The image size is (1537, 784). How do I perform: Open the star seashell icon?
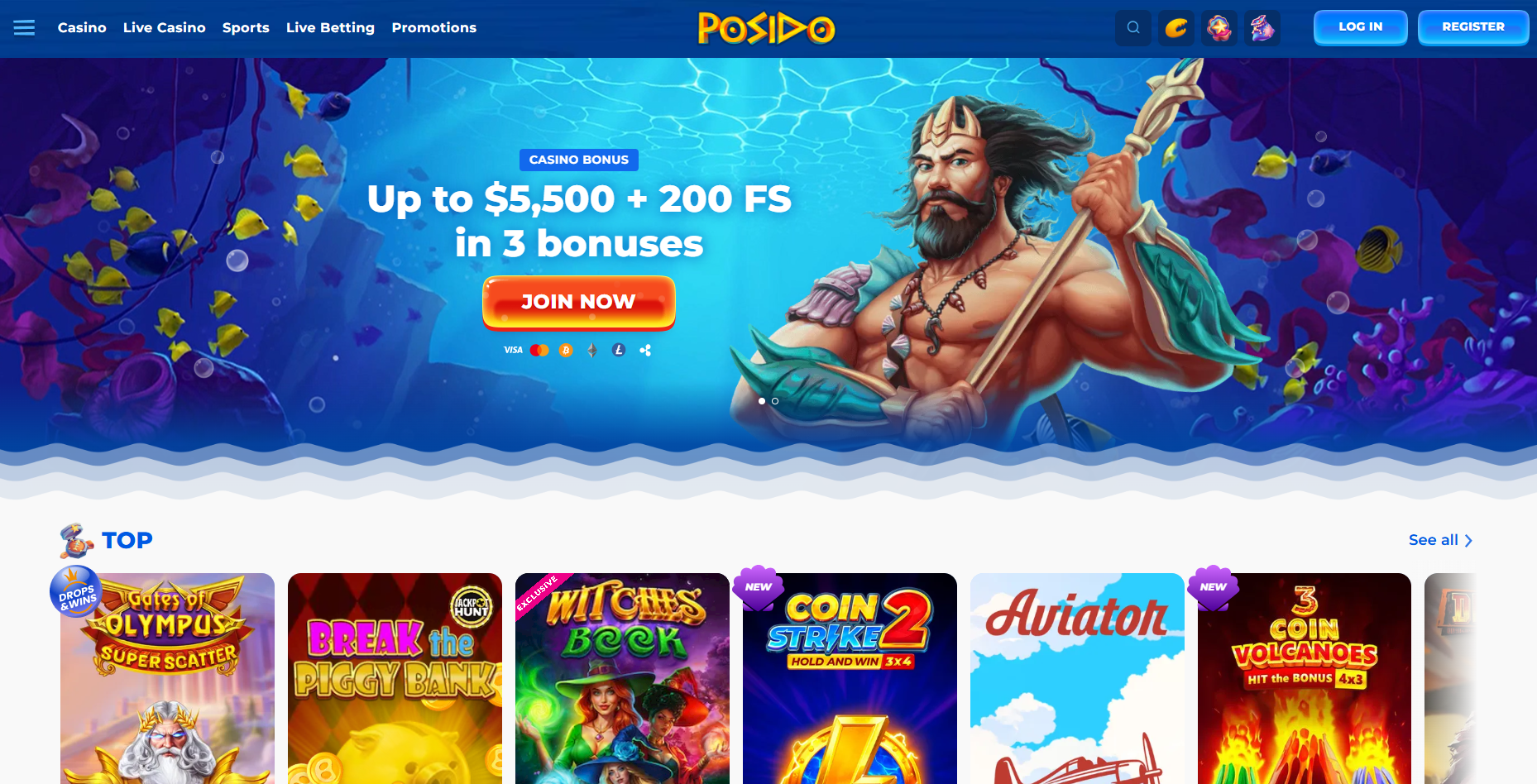pos(1219,28)
